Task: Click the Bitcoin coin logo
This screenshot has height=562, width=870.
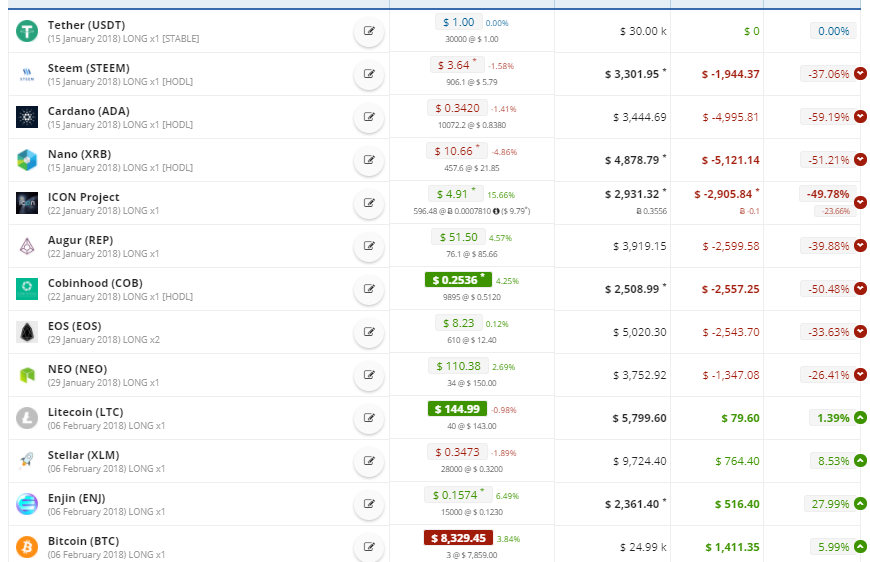Action: coord(27,547)
